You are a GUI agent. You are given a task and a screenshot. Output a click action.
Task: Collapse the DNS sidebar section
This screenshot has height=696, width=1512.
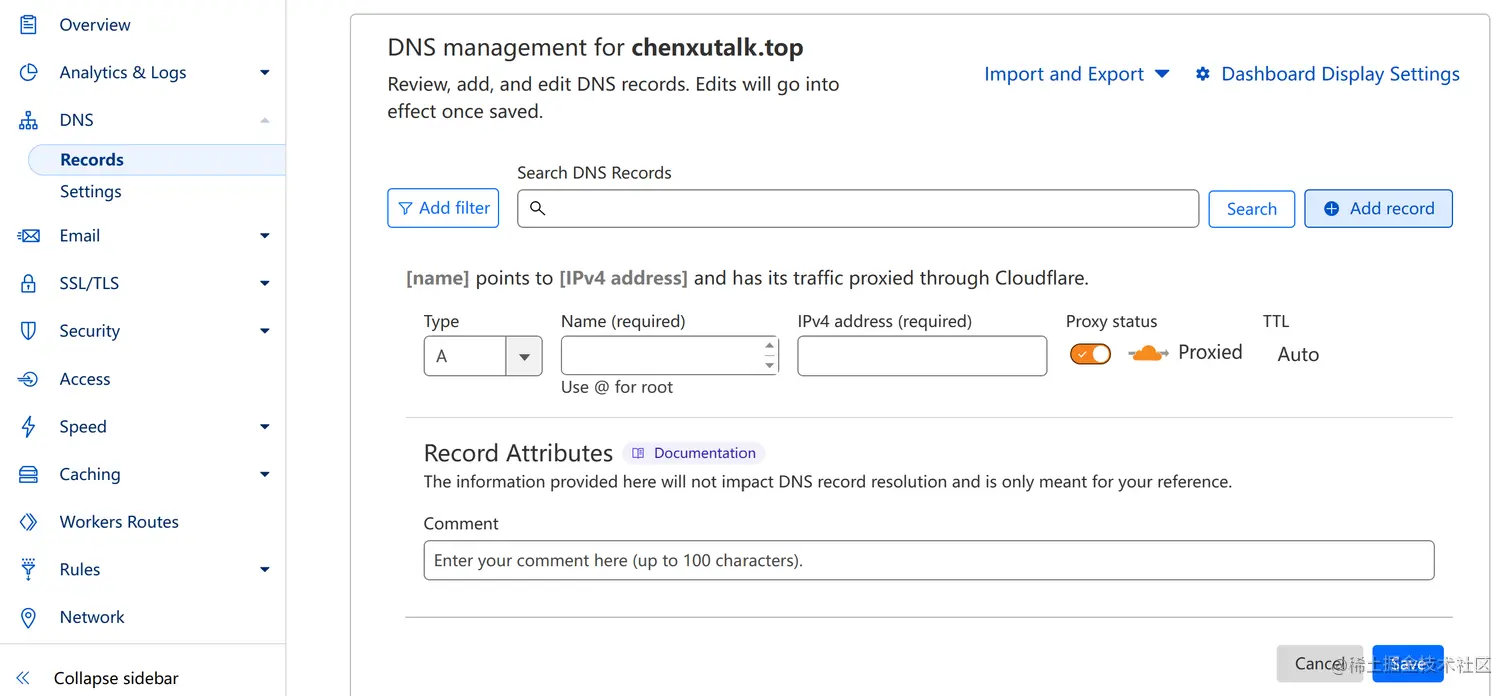[x=264, y=120]
